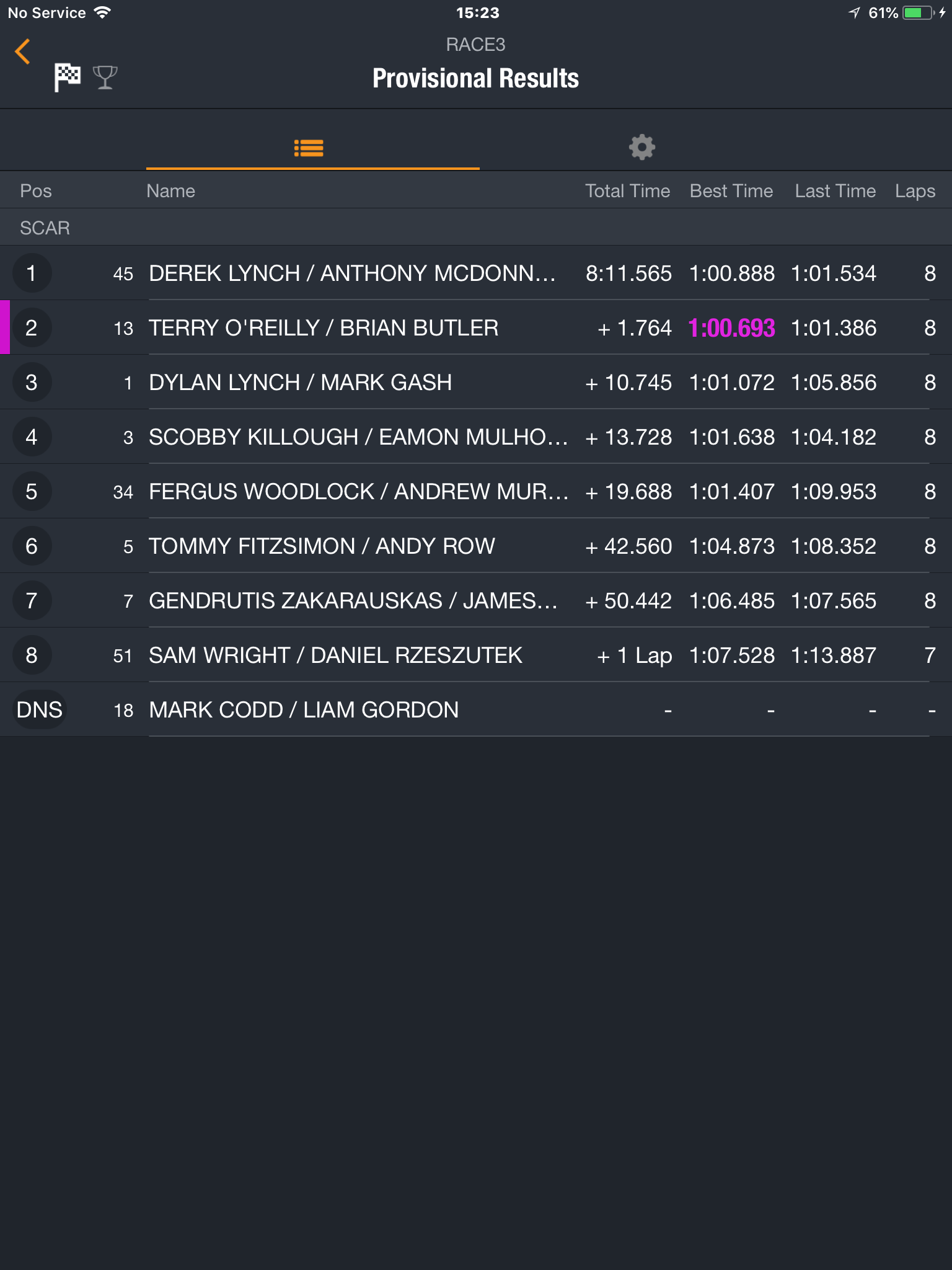The image size is (952, 1270).
Task: Tap the position 8 circle badge
Action: click(x=32, y=655)
